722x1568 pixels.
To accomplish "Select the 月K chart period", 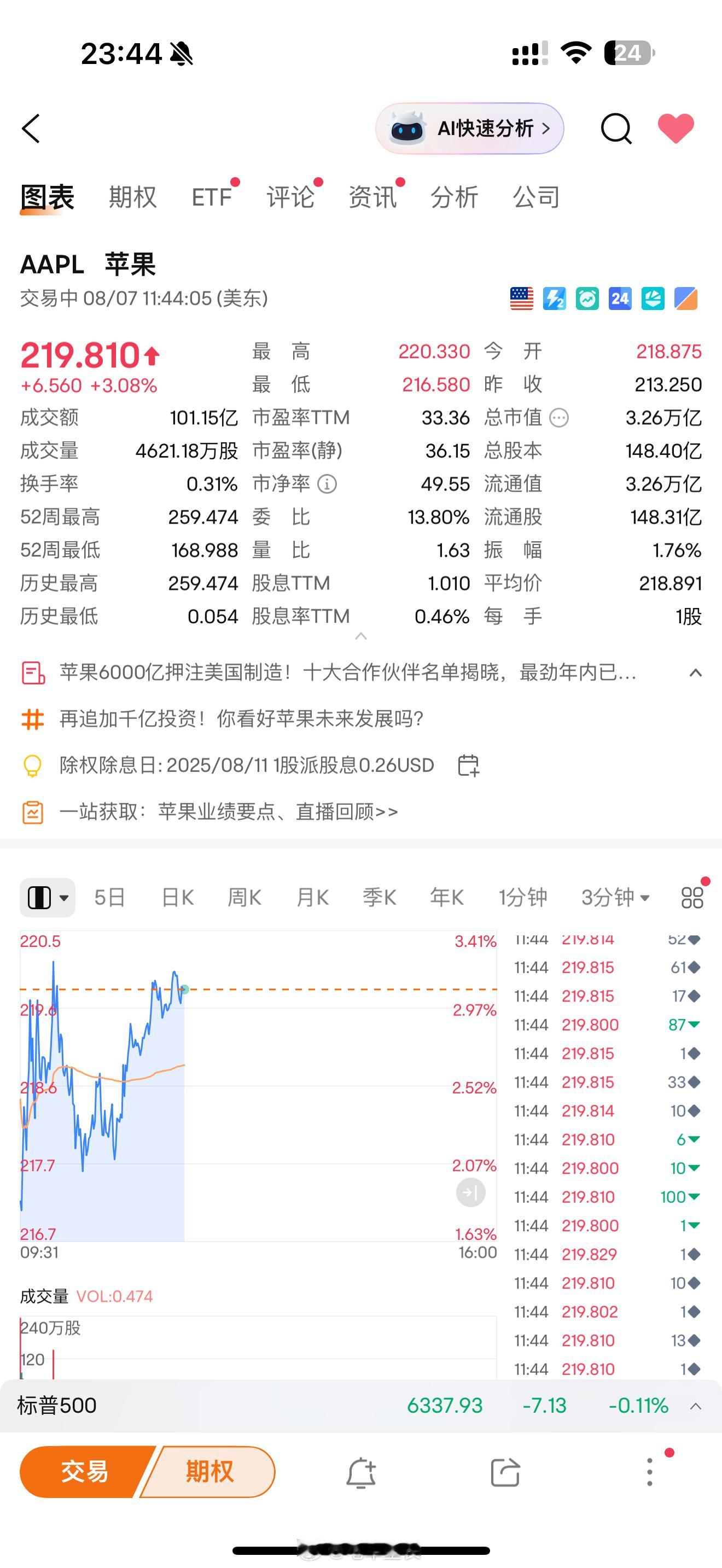I will 312,897.
